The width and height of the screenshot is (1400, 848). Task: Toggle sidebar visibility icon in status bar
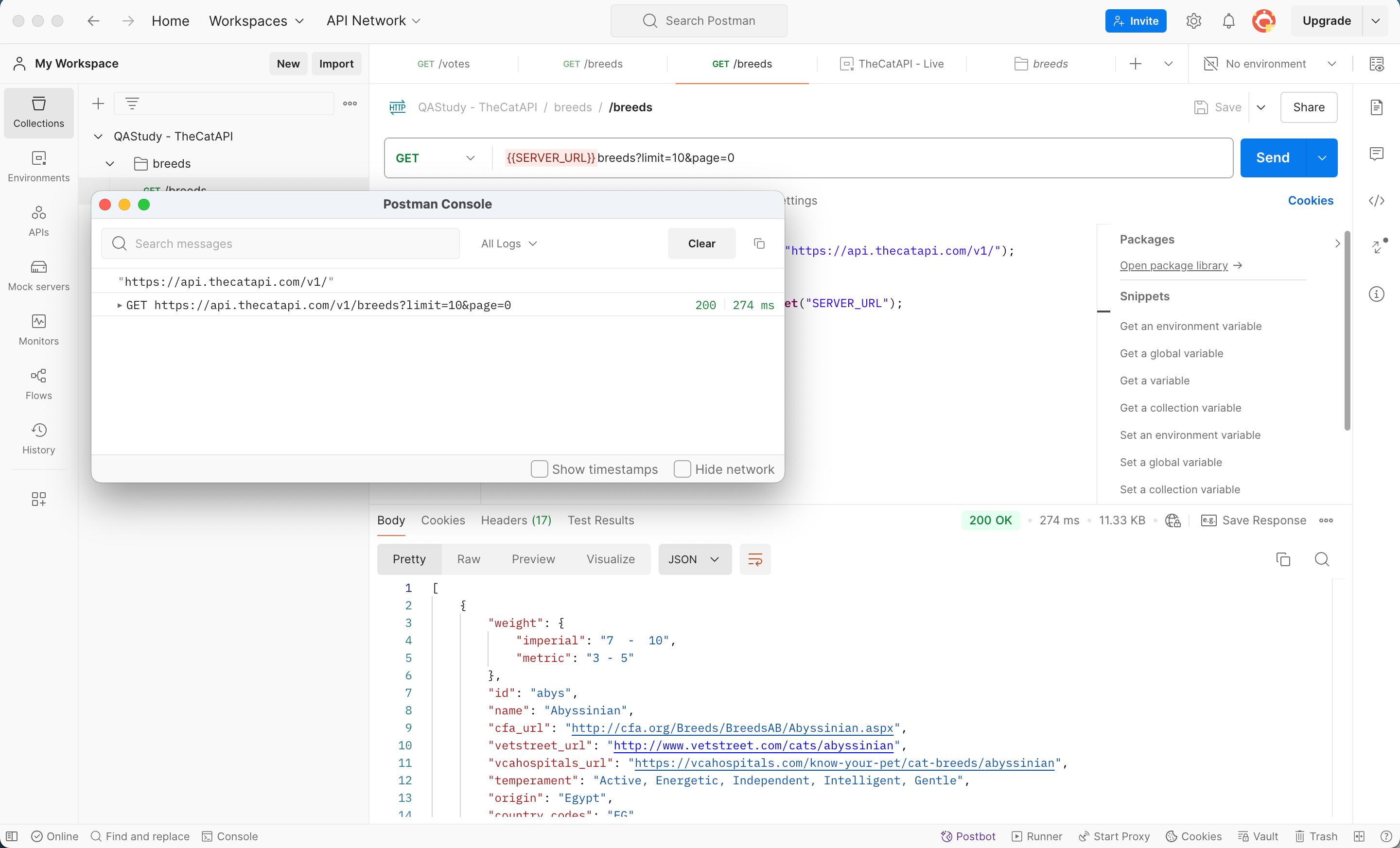point(11,836)
